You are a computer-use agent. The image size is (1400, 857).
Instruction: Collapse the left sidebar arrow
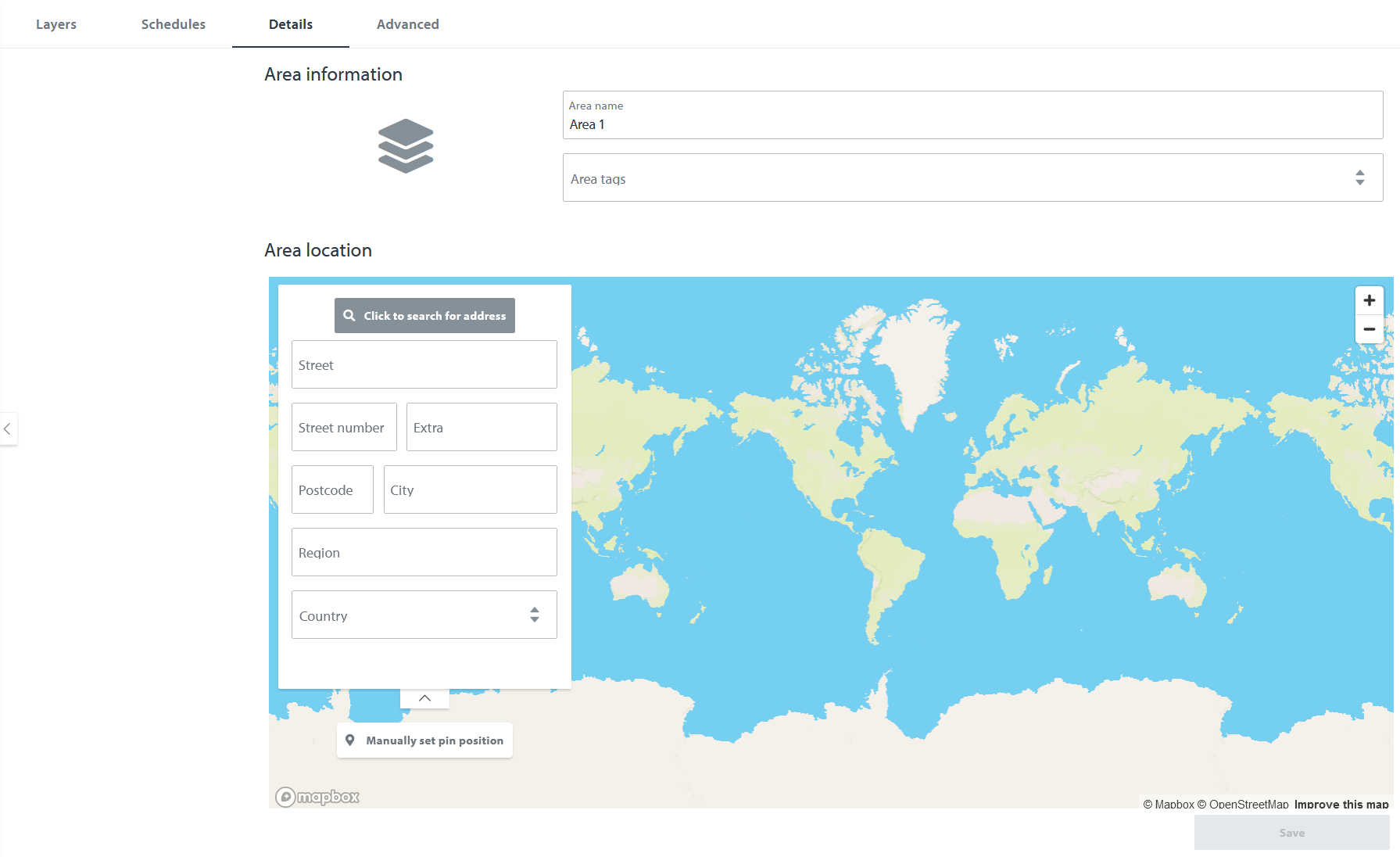[8, 428]
